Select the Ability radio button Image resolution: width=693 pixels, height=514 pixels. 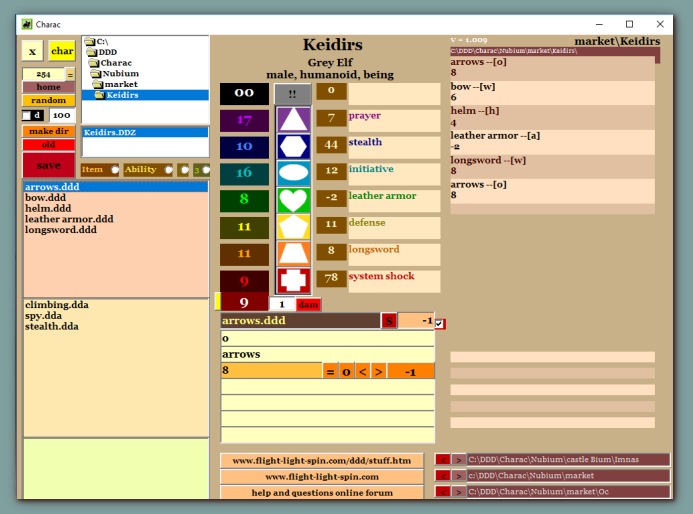[166, 170]
